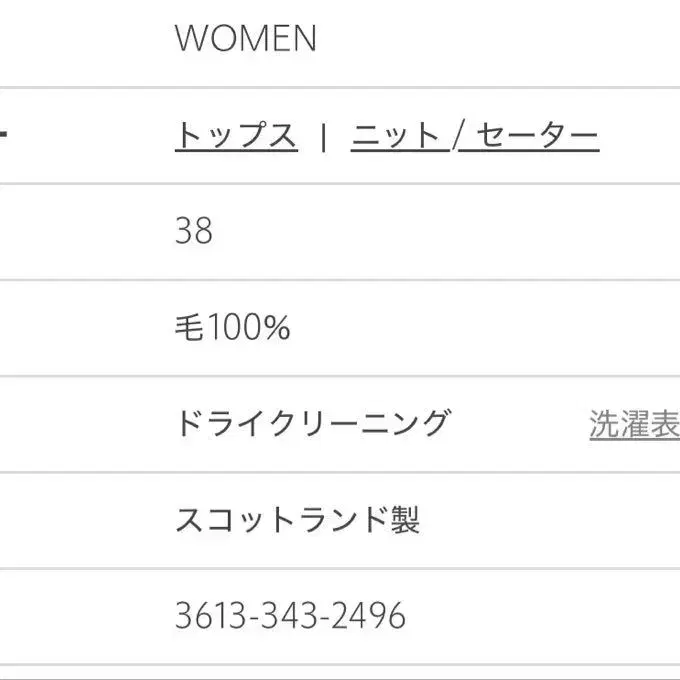This screenshot has height=680, width=680.
Task: Select the size value 38
Action: tap(194, 232)
